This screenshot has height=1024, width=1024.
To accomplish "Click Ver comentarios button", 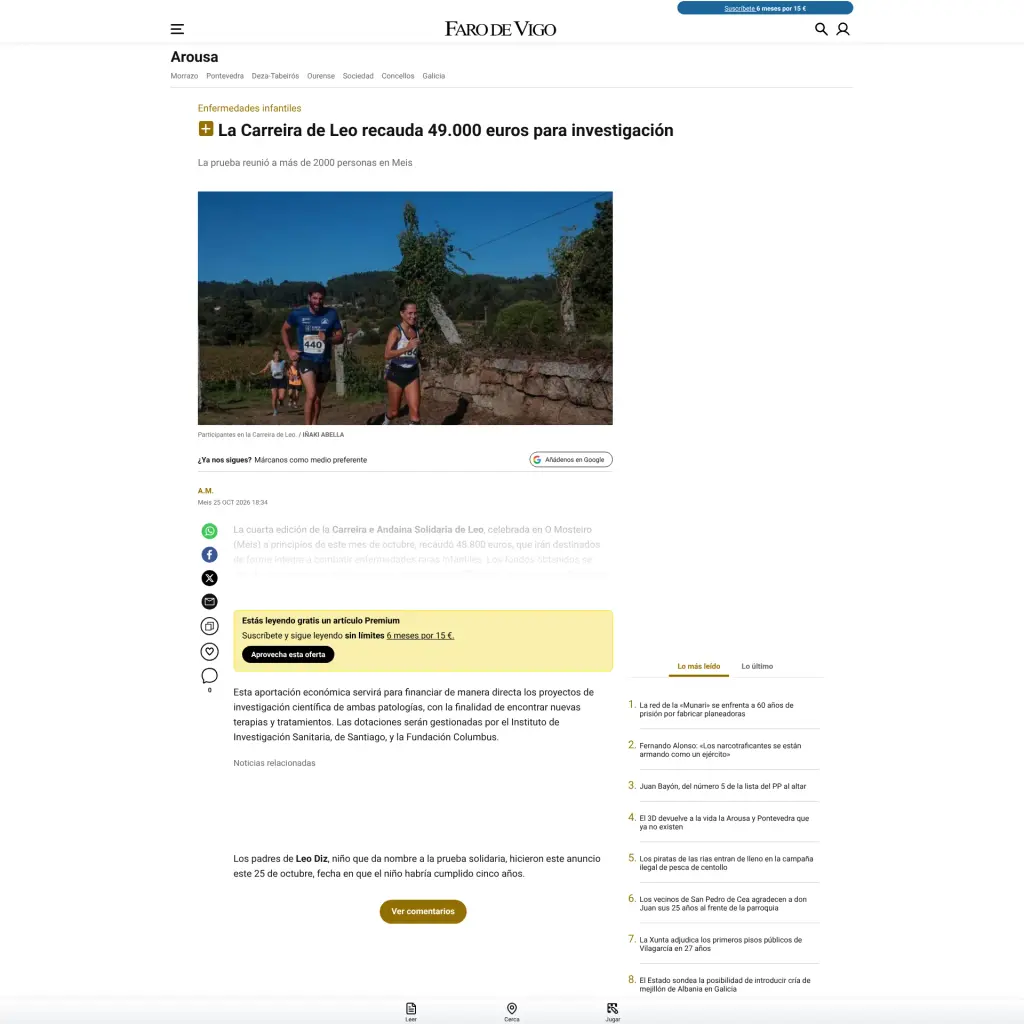I will [x=423, y=912].
